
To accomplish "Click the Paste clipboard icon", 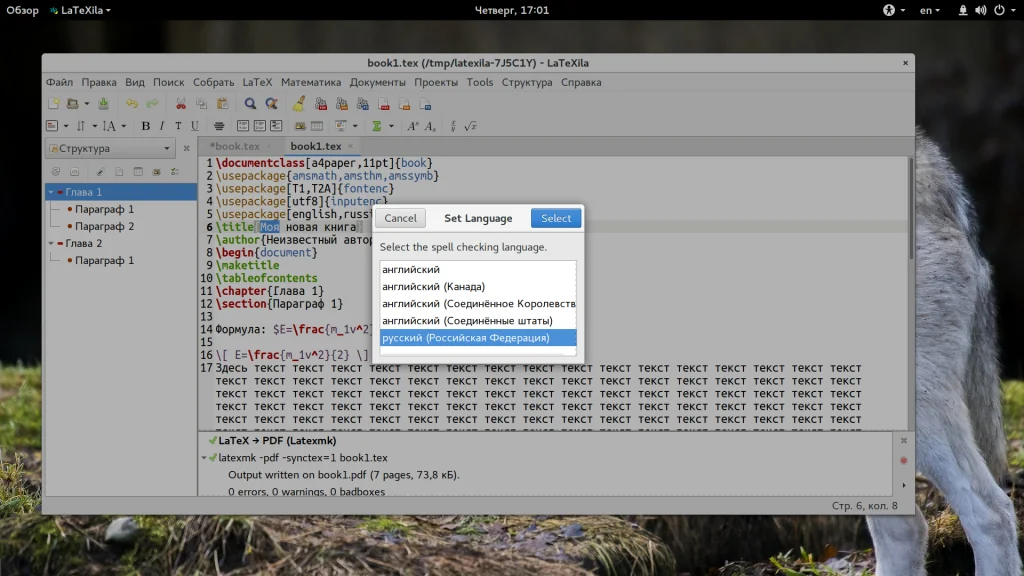I will [222, 103].
